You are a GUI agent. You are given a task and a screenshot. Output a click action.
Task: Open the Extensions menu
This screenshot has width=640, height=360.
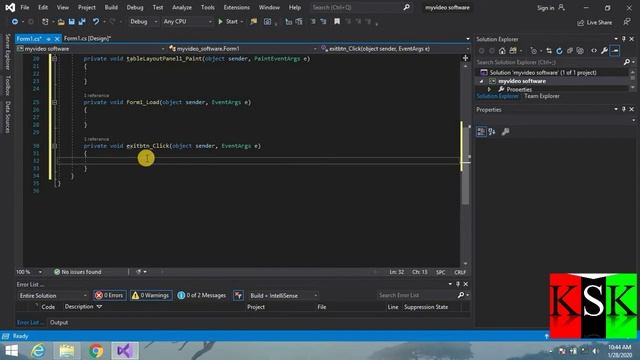click(237, 7)
